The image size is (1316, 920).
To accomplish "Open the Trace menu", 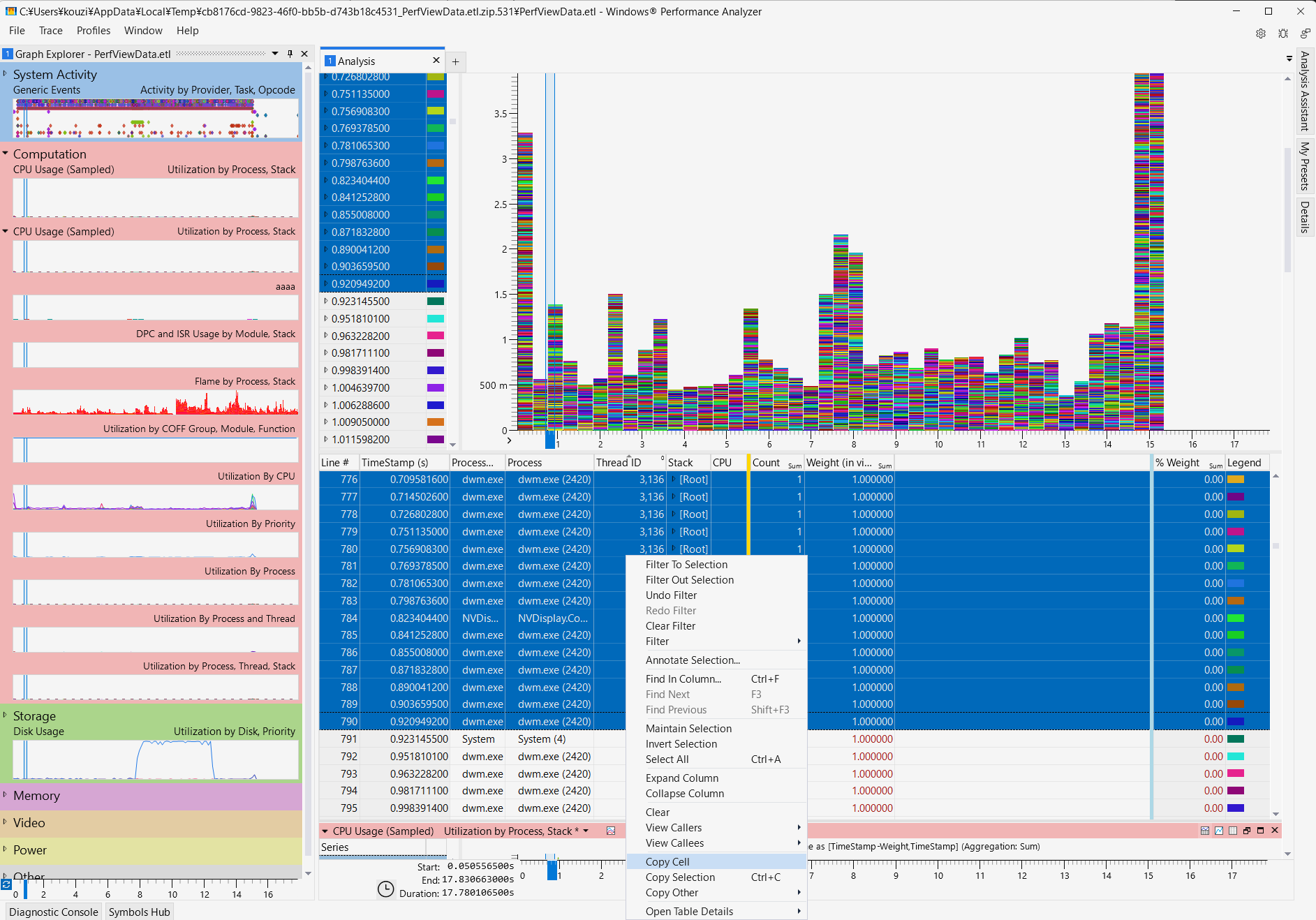I will coord(50,30).
